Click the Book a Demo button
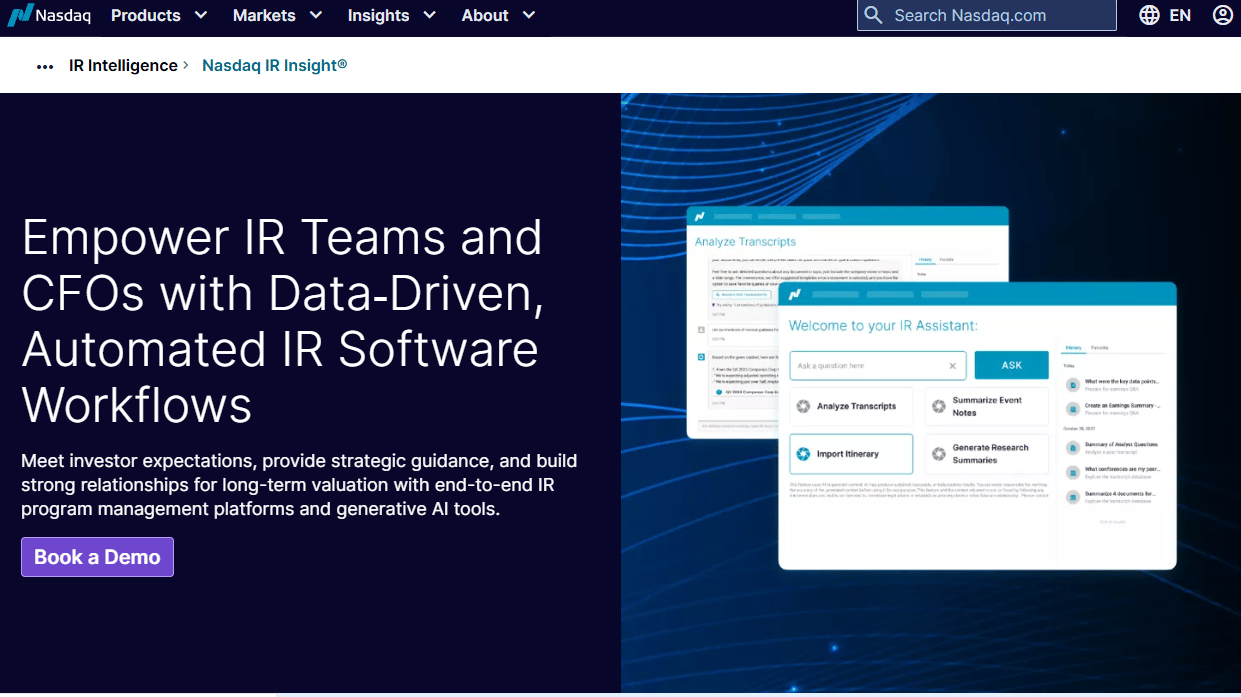Image resolution: width=1241 pixels, height=697 pixels. pyautogui.click(x=97, y=557)
